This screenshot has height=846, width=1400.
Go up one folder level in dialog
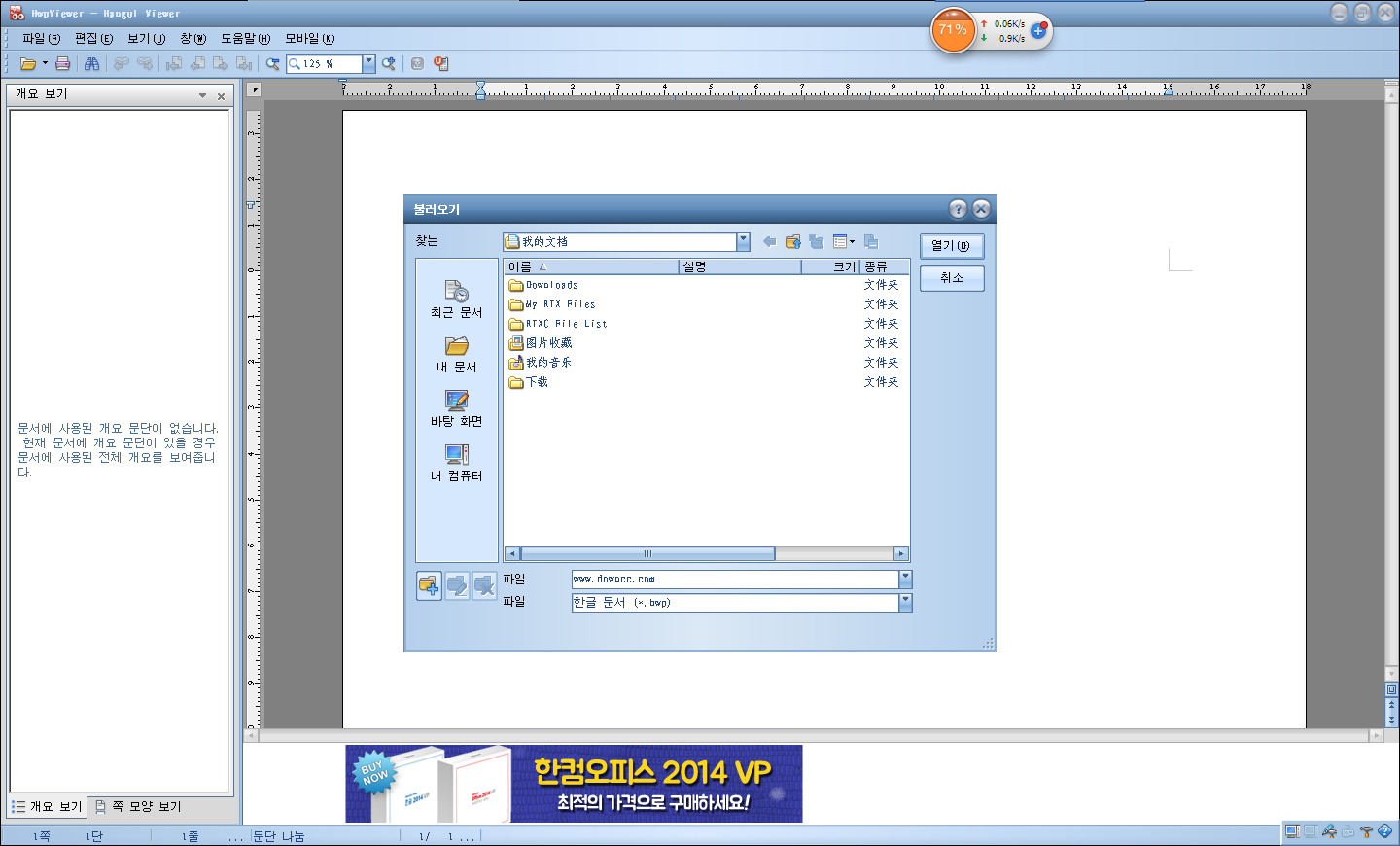[x=792, y=241]
